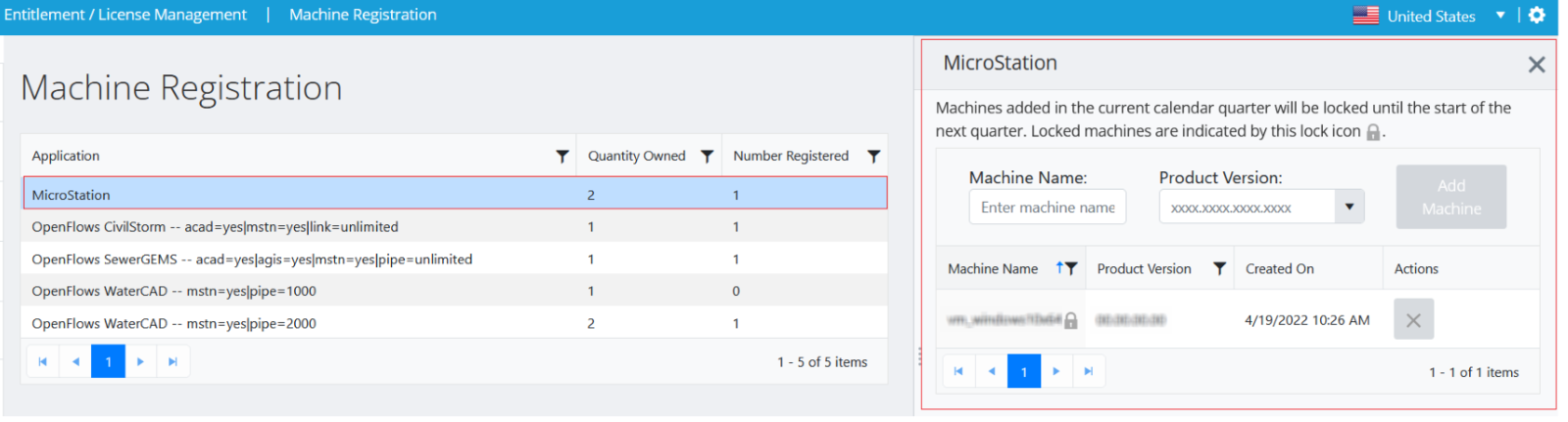This screenshot has width=1568, height=422.
Task: Filter the Machine Name column
Action: tap(1070, 269)
